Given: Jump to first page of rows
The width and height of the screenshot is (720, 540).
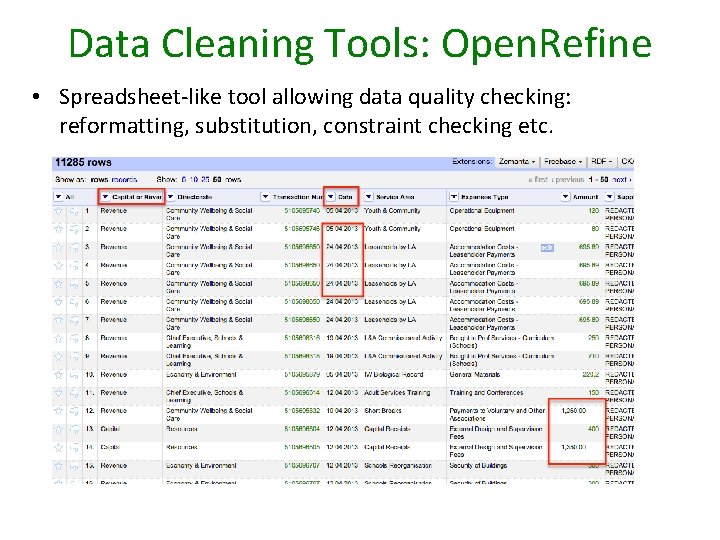Looking at the screenshot, I should [538, 180].
